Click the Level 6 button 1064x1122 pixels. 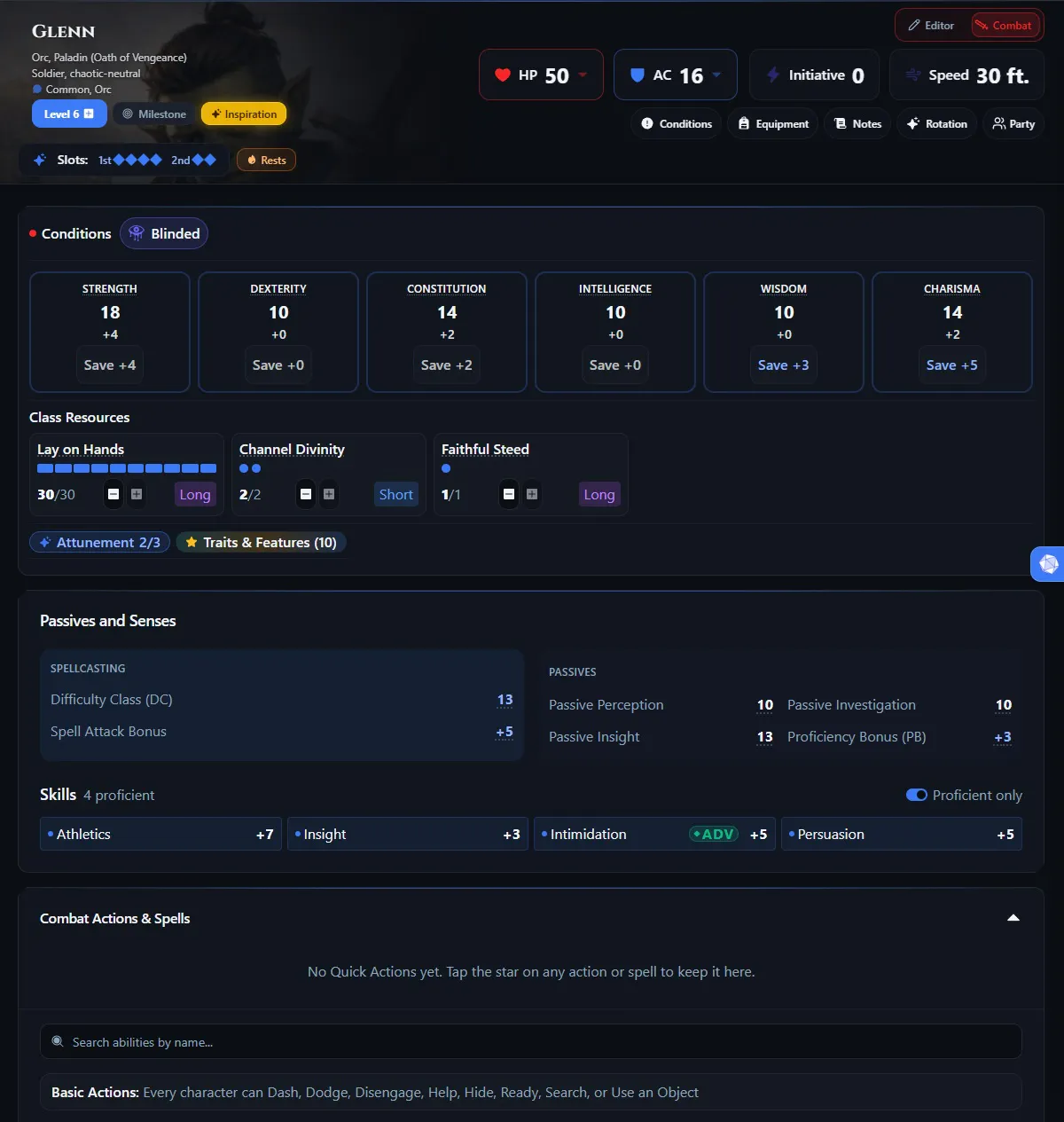69,114
